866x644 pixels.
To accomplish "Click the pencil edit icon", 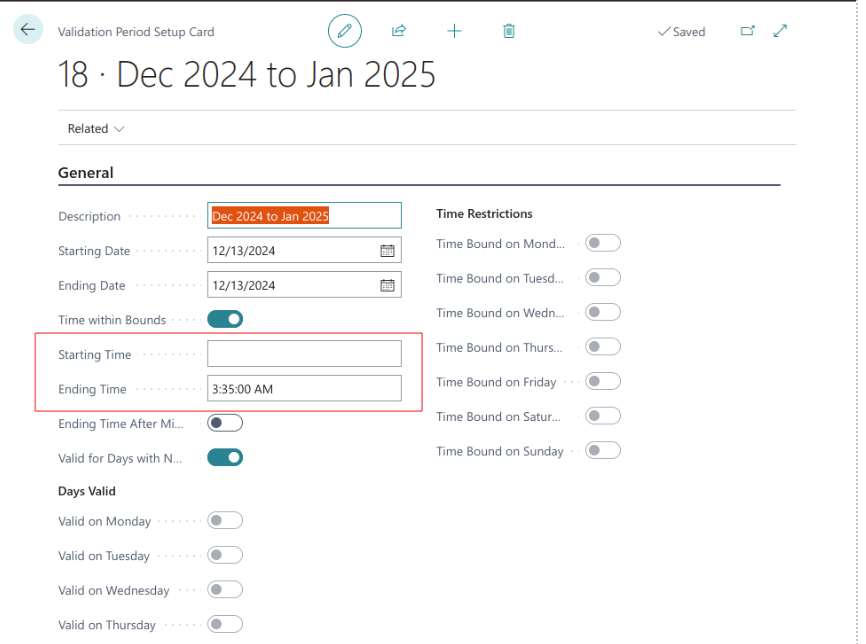I will pos(344,31).
